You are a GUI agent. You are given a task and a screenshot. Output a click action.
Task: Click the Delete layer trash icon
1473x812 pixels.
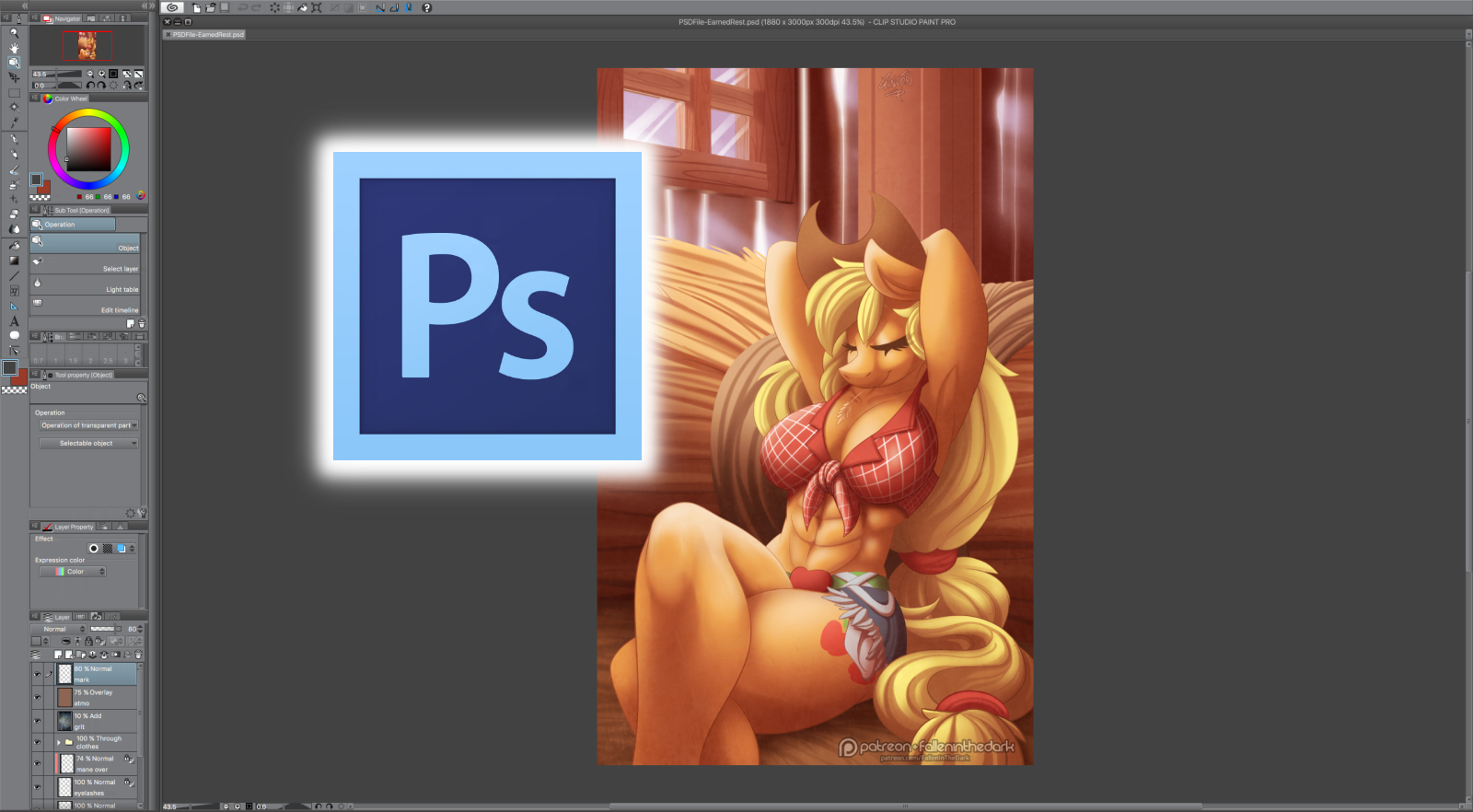[138, 655]
